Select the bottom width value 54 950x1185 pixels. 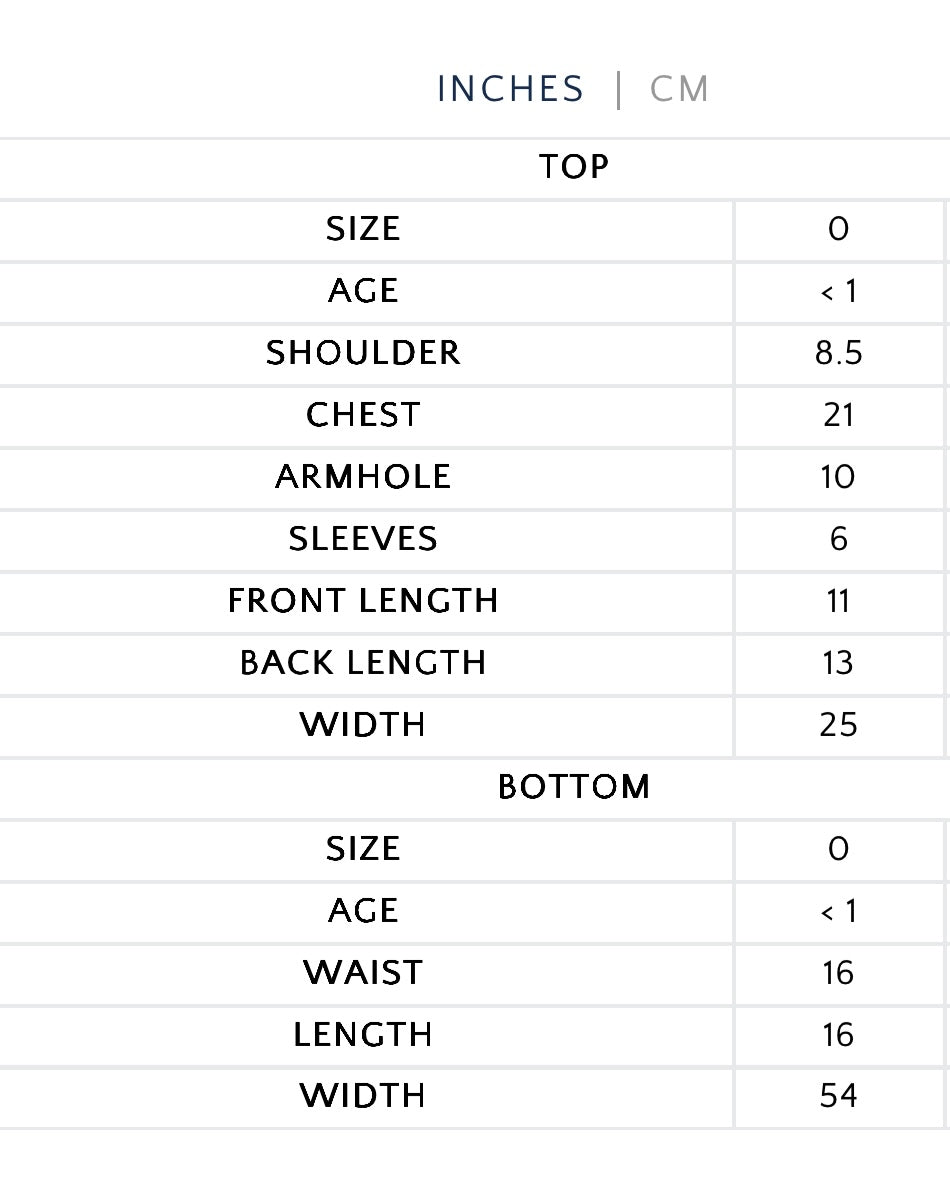tap(838, 1097)
